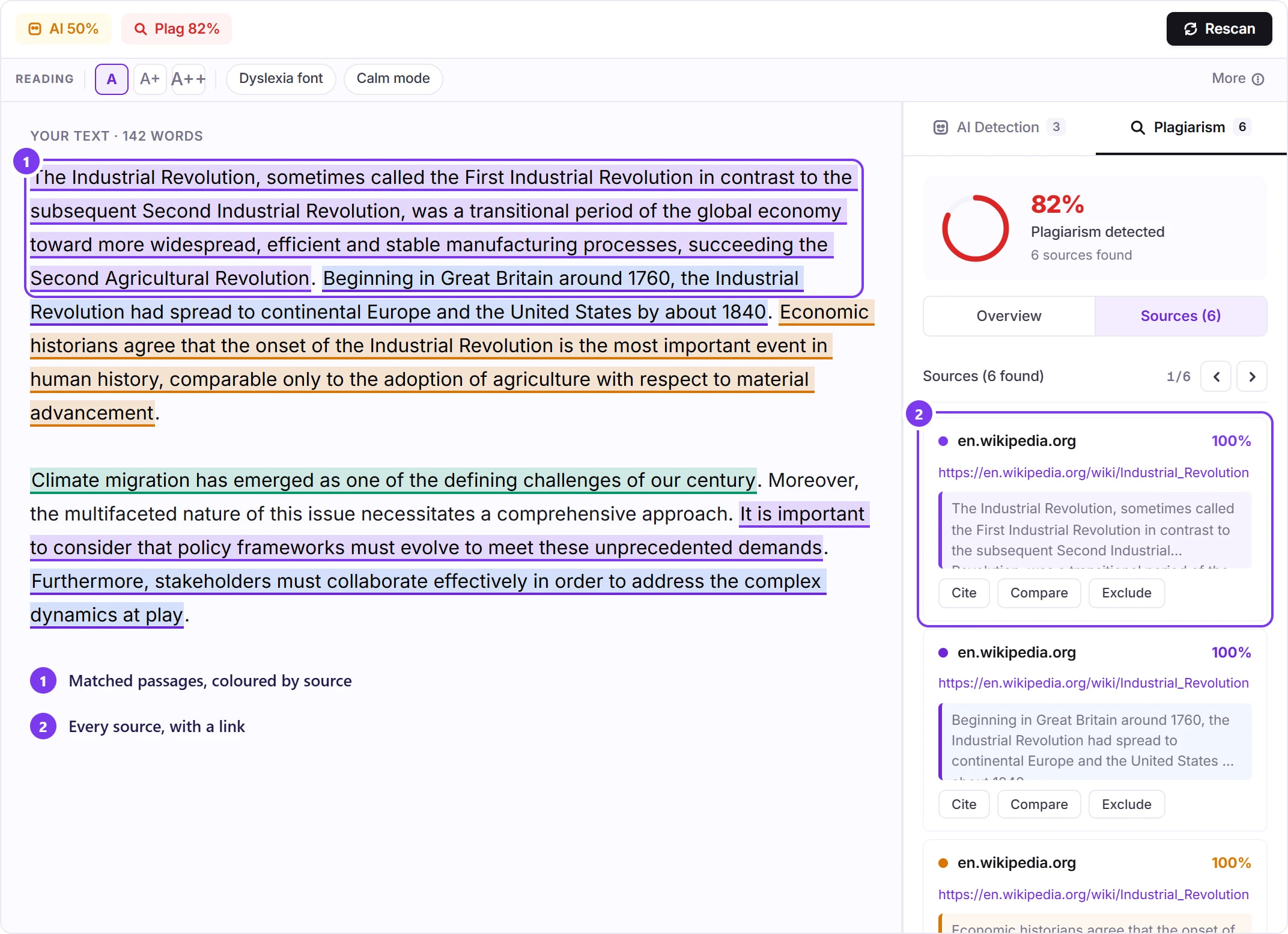Image resolution: width=1288 pixels, height=934 pixels.
Task: Click the Plag 82% score badge
Action: pos(177,29)
